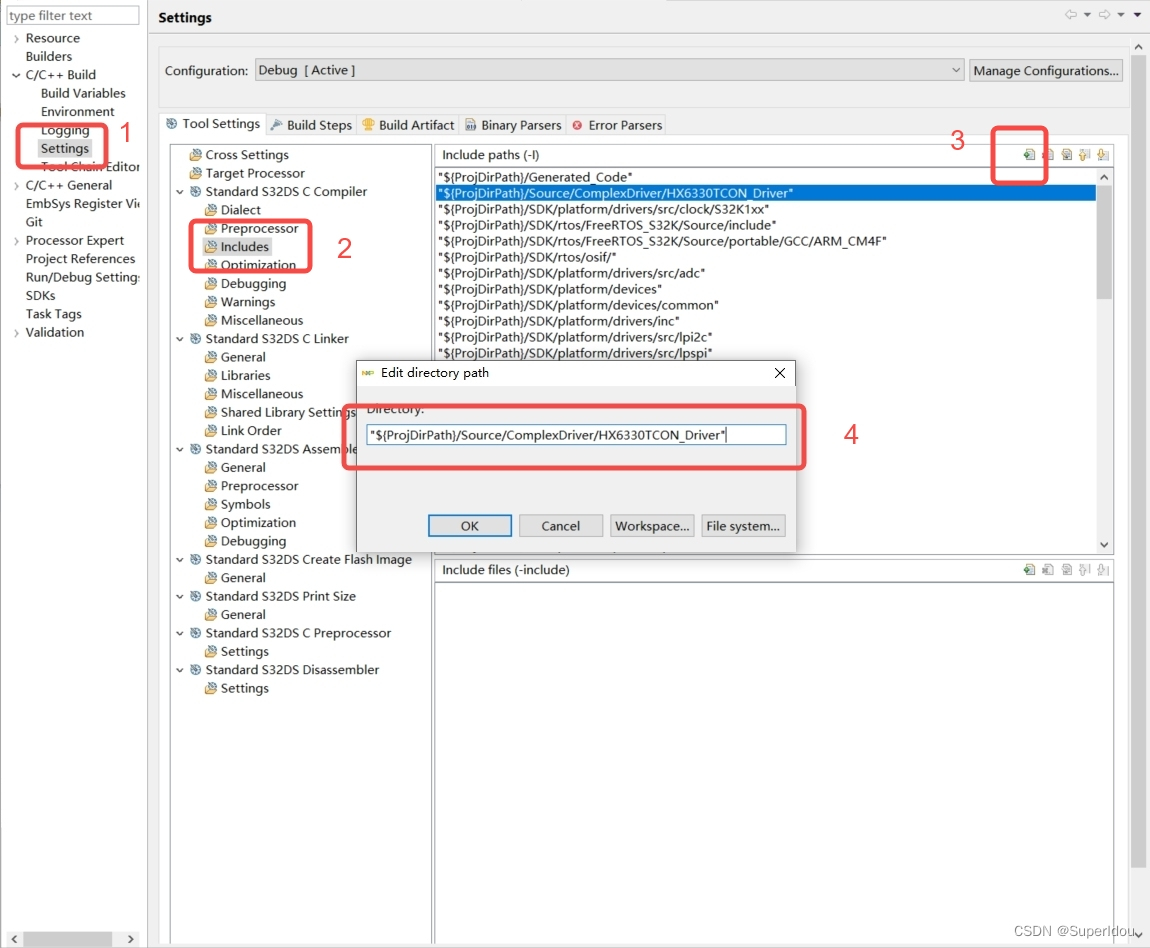Open Manage Configurations dialog
The height and width of the screenshot is (948, 1150).
point(1045,70)
